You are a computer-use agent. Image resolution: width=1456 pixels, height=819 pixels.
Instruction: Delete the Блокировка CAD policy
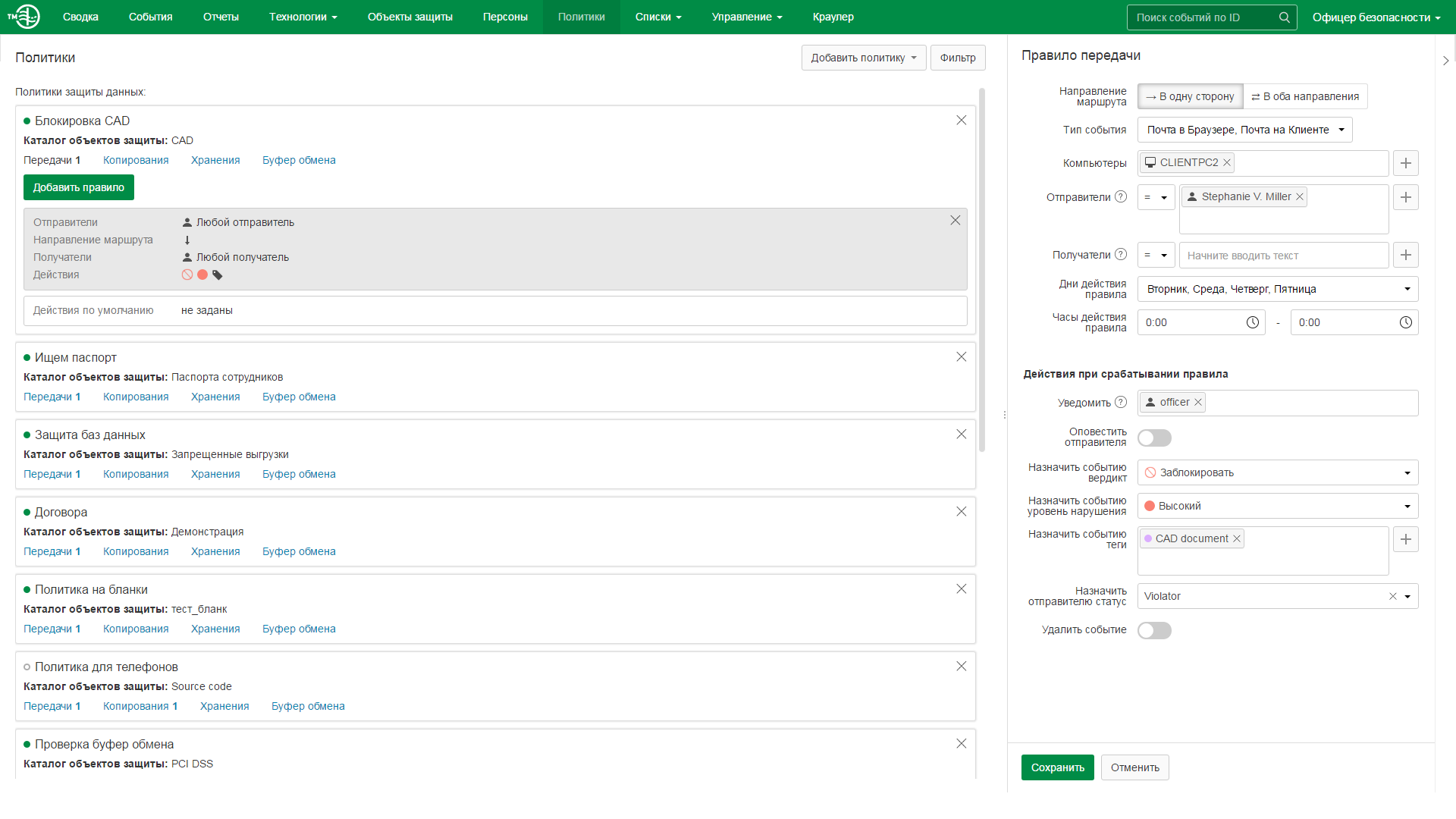[x=961, y=121]
